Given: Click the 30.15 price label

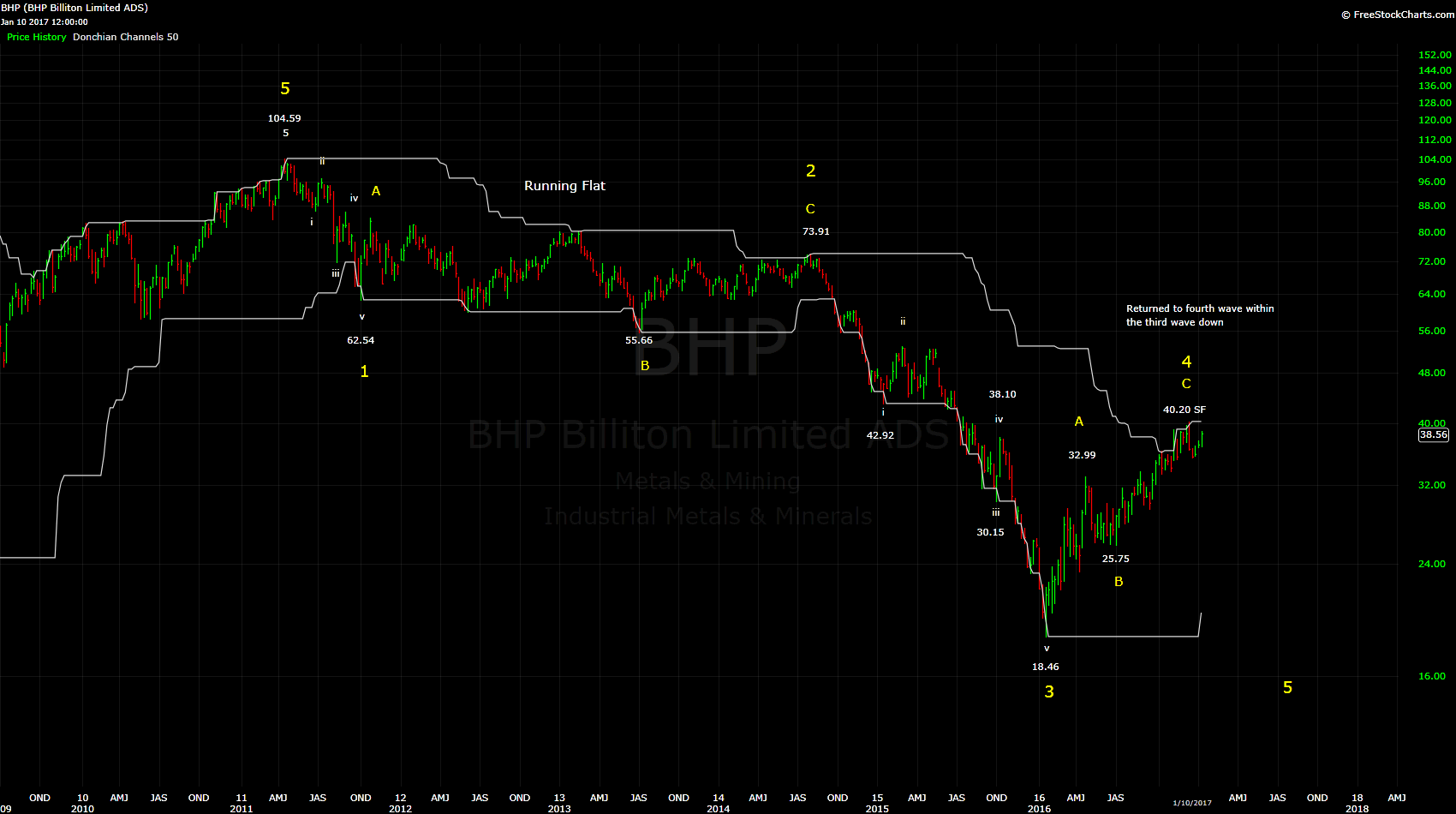Looking at the screenshot, I should point(991,532).
